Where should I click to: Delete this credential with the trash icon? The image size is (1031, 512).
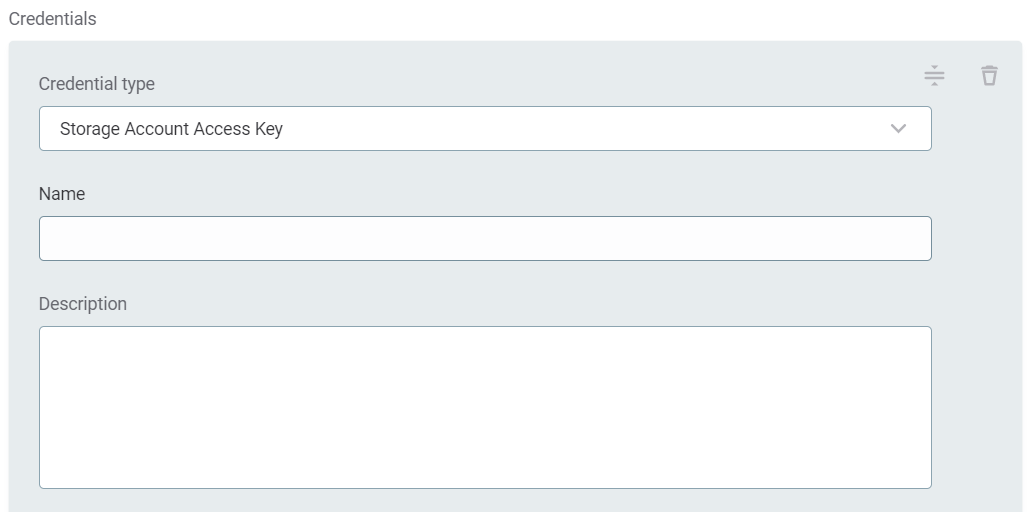coord(989,76)
